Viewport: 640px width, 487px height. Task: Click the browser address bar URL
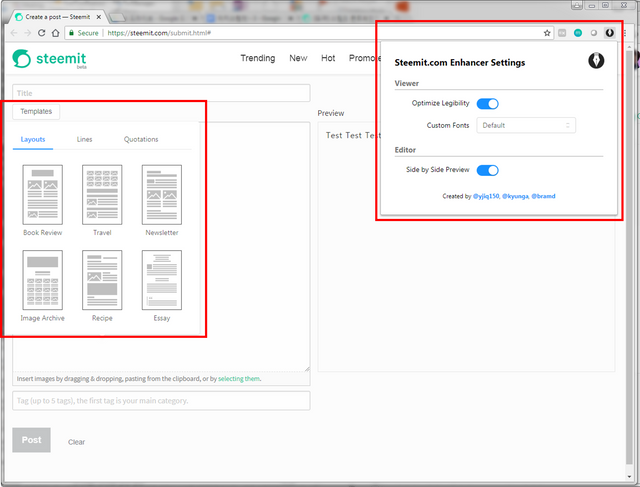(159, 33)
